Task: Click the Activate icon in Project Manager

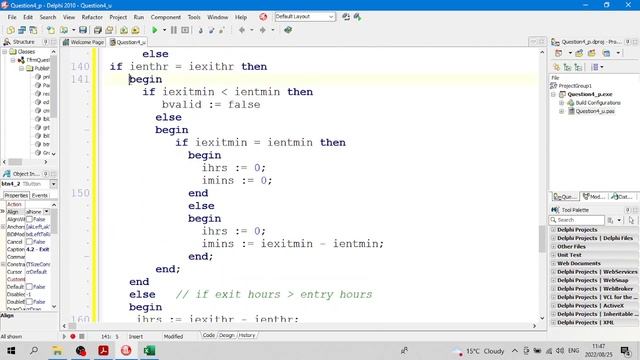Action: (x=558, y=53)
